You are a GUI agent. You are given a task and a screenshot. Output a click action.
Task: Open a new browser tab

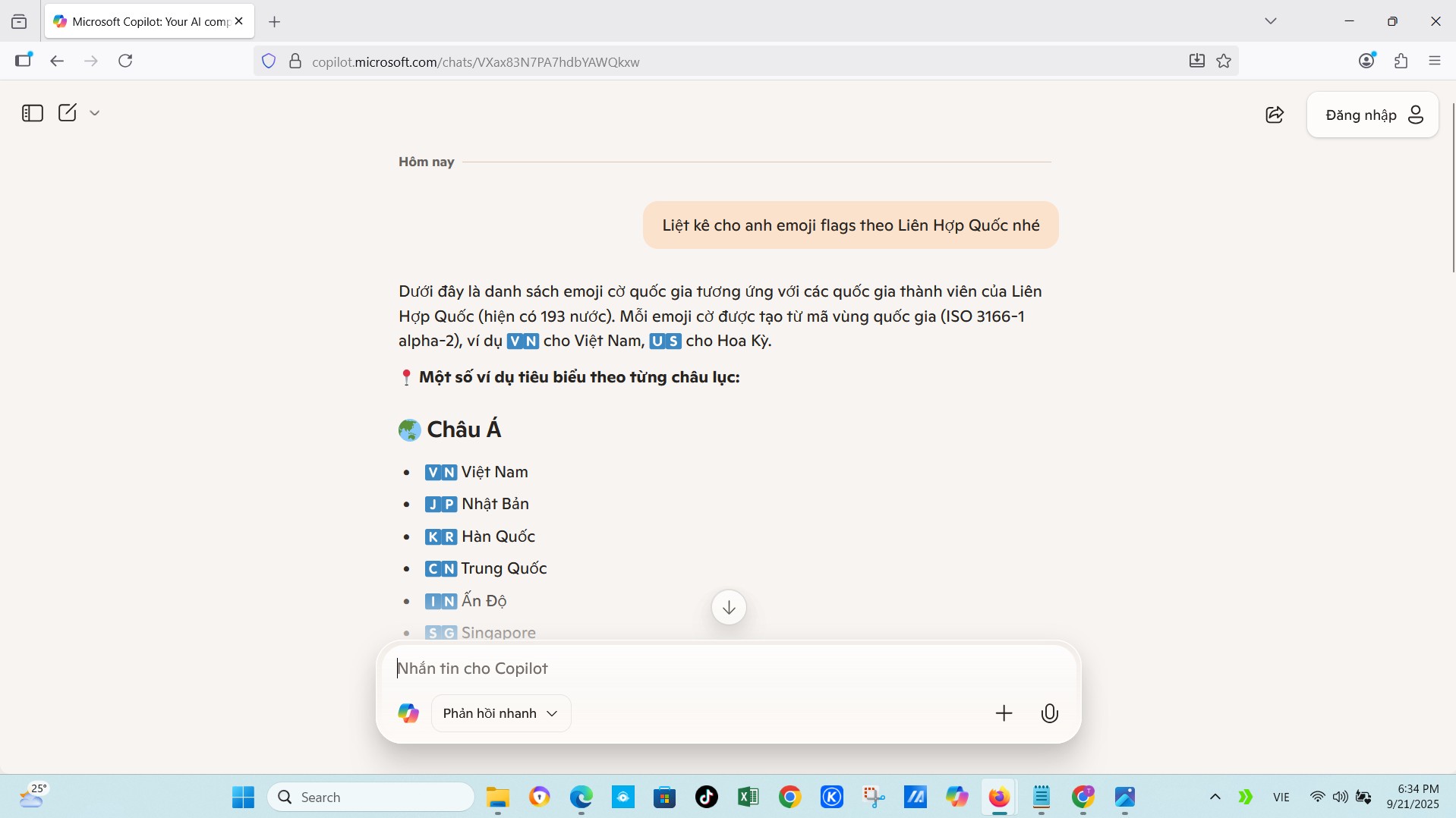[275, 22]
